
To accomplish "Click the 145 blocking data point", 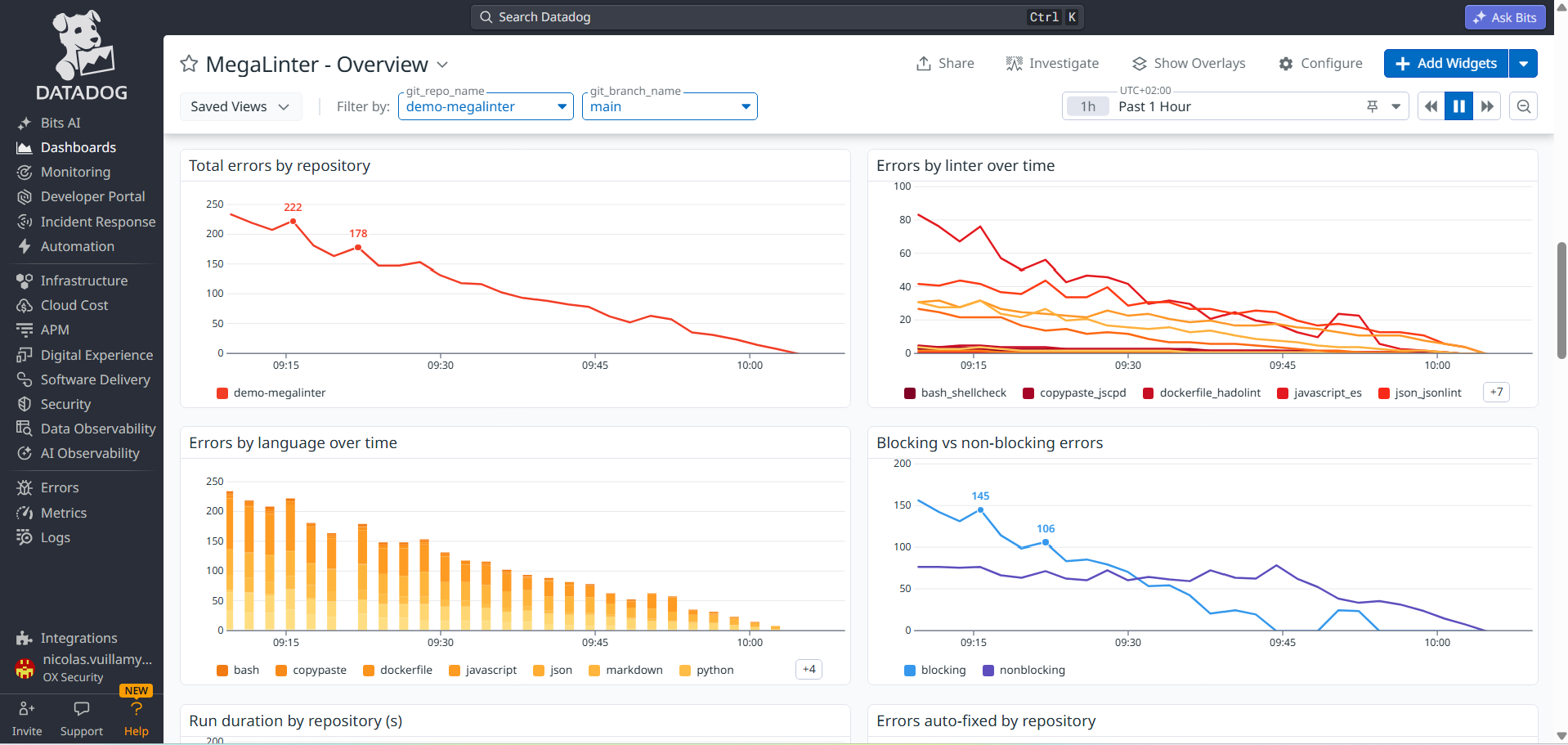I will pyautogui.click(x=980, y=510).
